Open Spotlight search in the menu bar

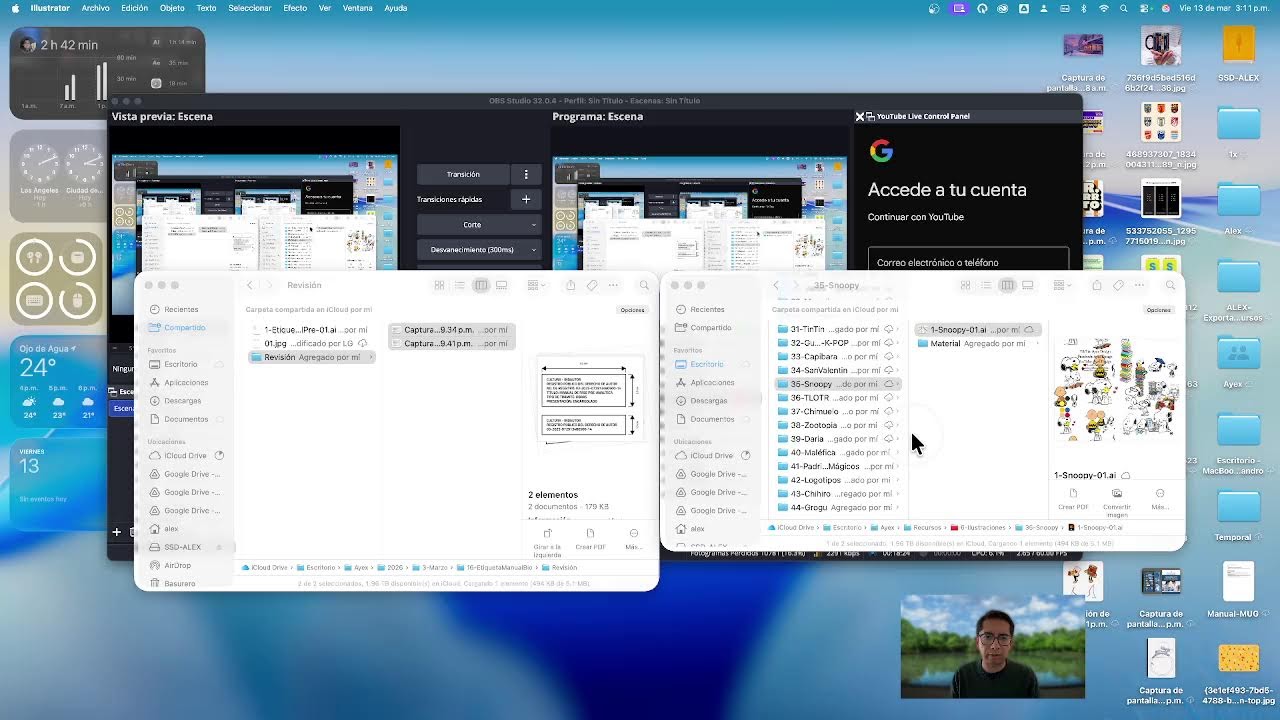coord(1125,8)
